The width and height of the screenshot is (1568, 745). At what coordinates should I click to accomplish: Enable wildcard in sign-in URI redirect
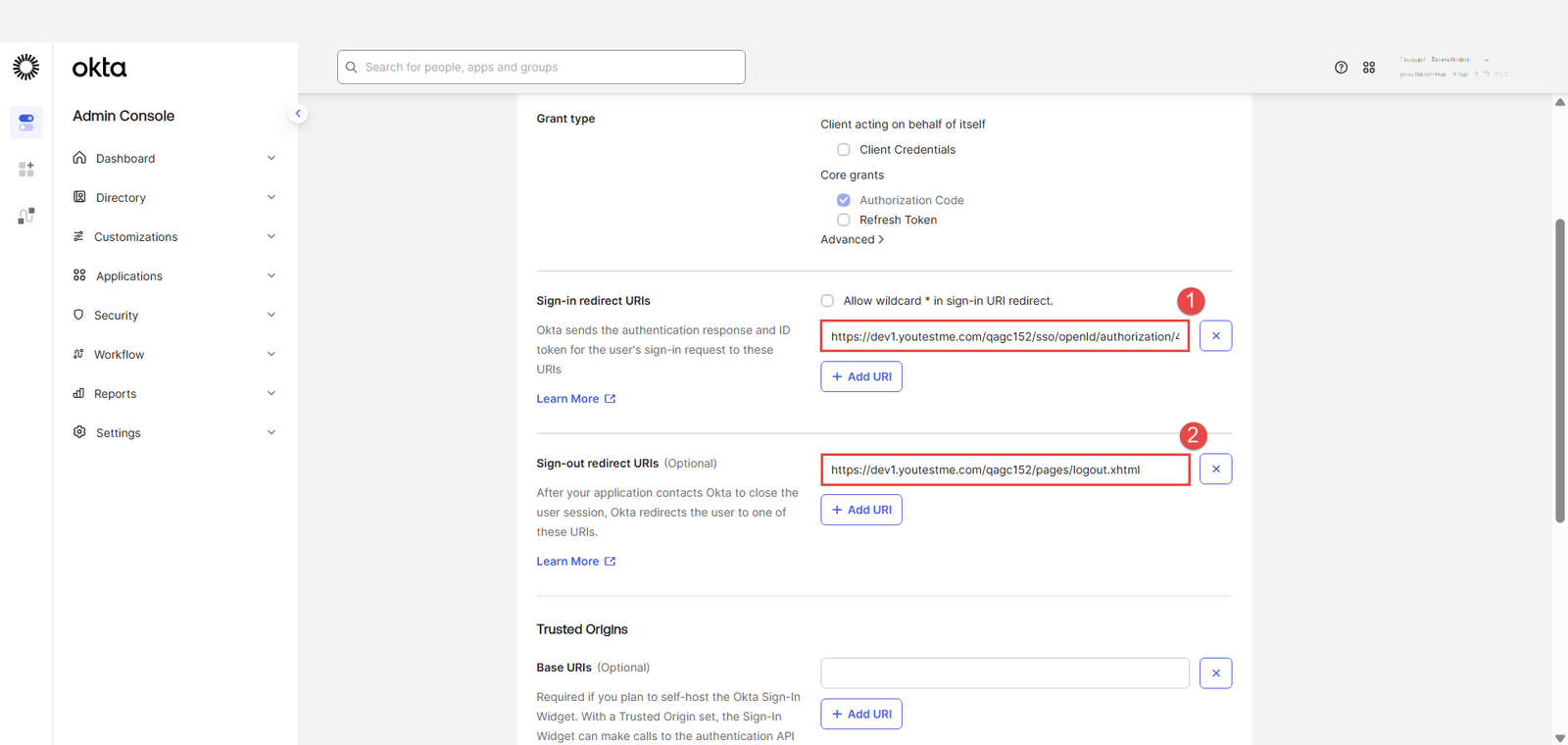click(x=828, y=301)
